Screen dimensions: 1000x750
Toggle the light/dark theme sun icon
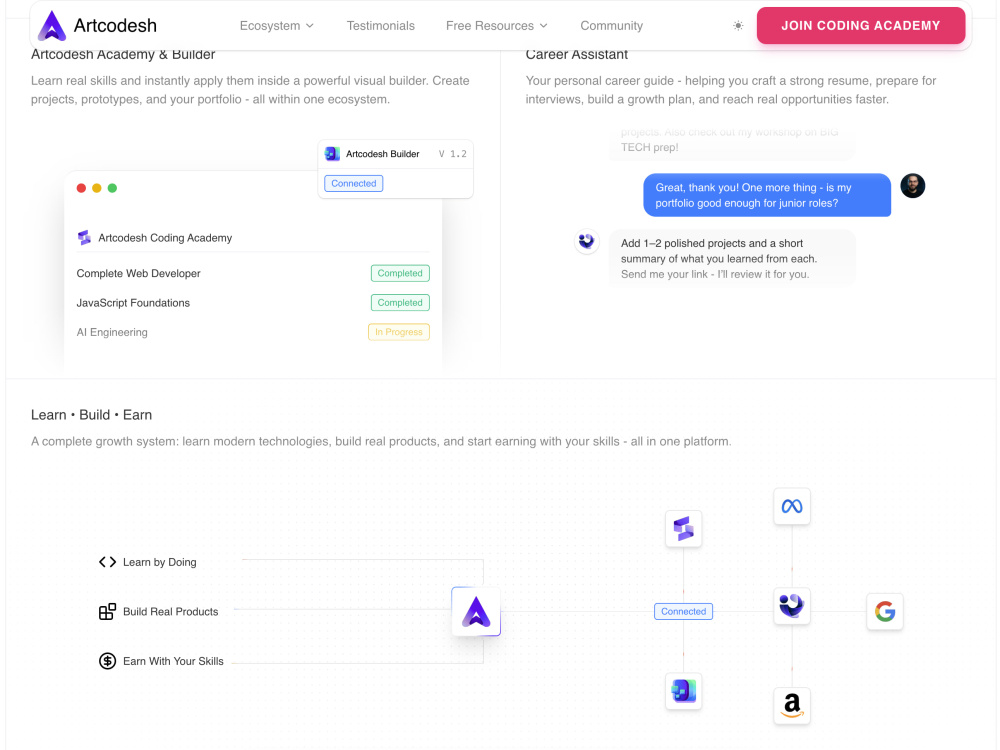click(738, 26)
